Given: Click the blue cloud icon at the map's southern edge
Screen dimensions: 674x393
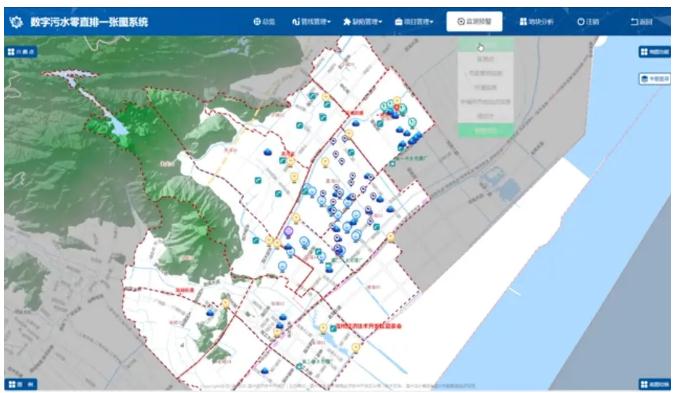Looking at the screenshot, I should pos(265,371).
